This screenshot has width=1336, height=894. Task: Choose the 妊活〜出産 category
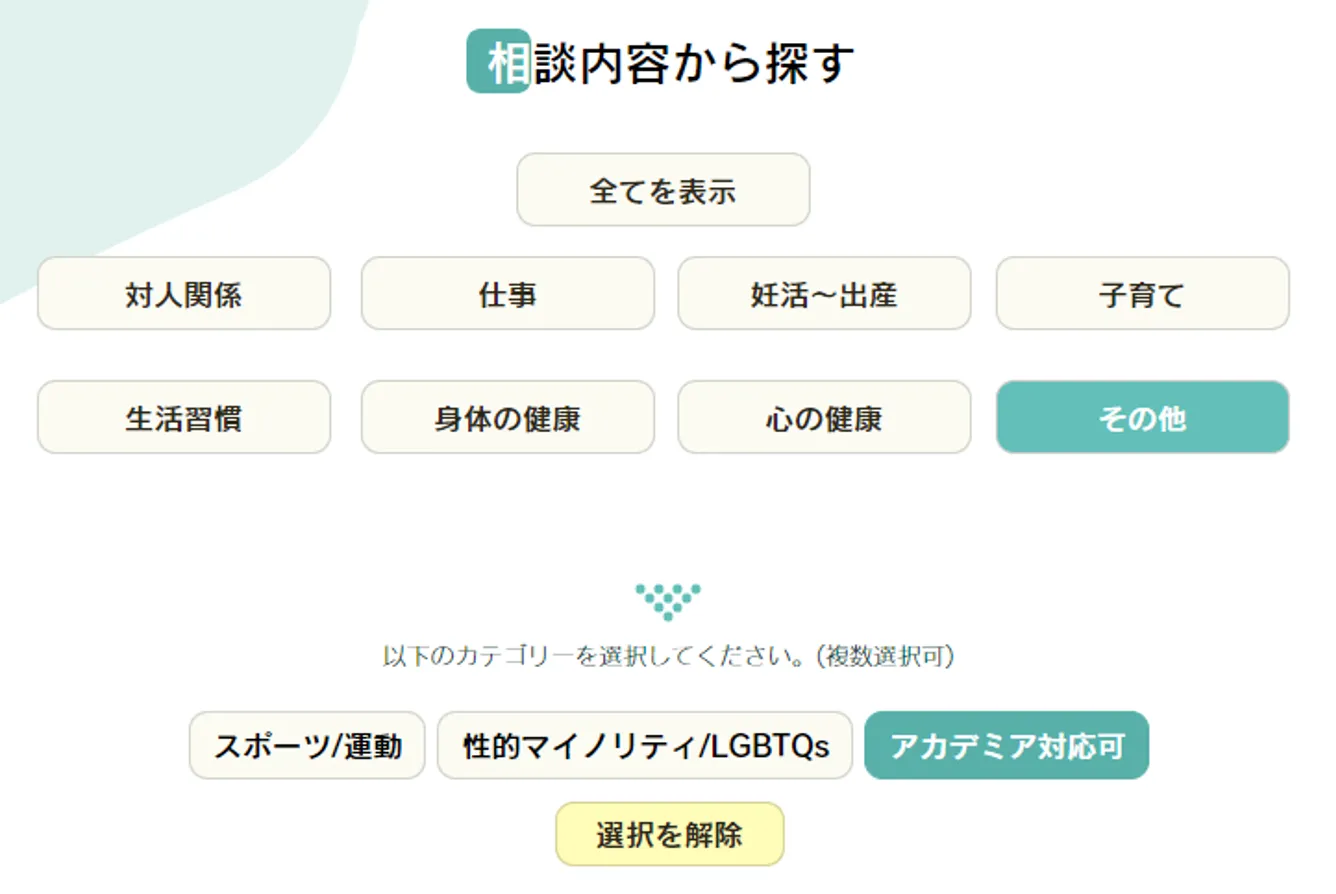tap(825, 294)
